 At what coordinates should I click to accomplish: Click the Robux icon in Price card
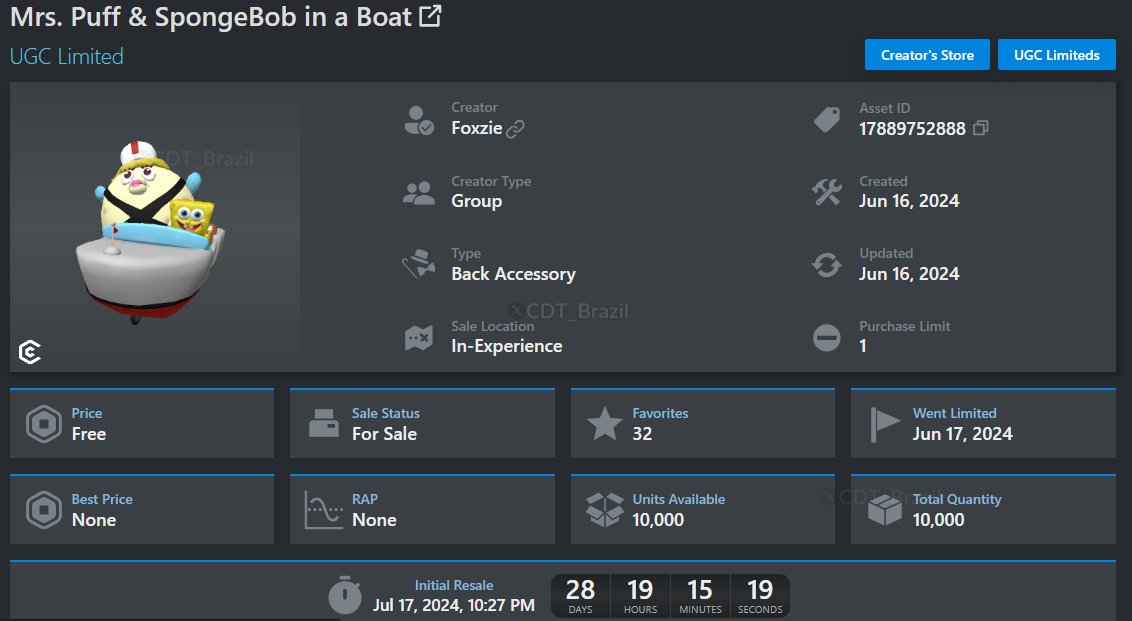tap(43, 424)
